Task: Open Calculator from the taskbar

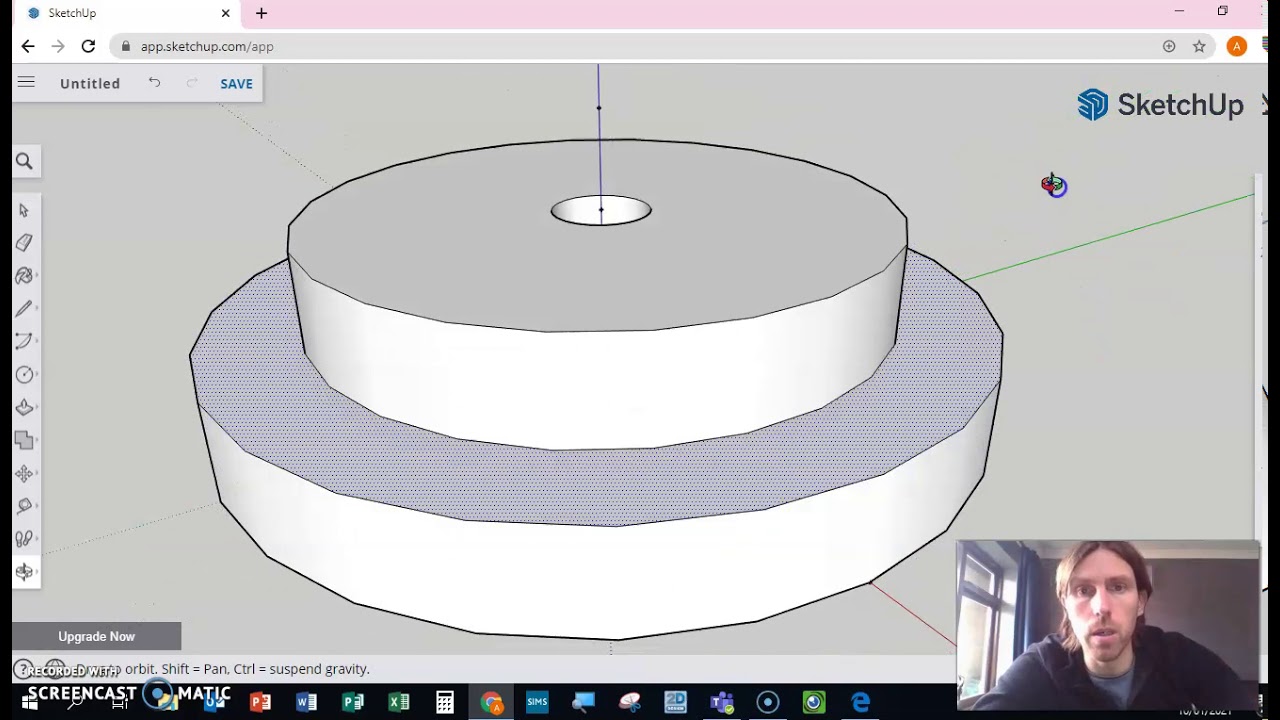Action: [445, 702]
